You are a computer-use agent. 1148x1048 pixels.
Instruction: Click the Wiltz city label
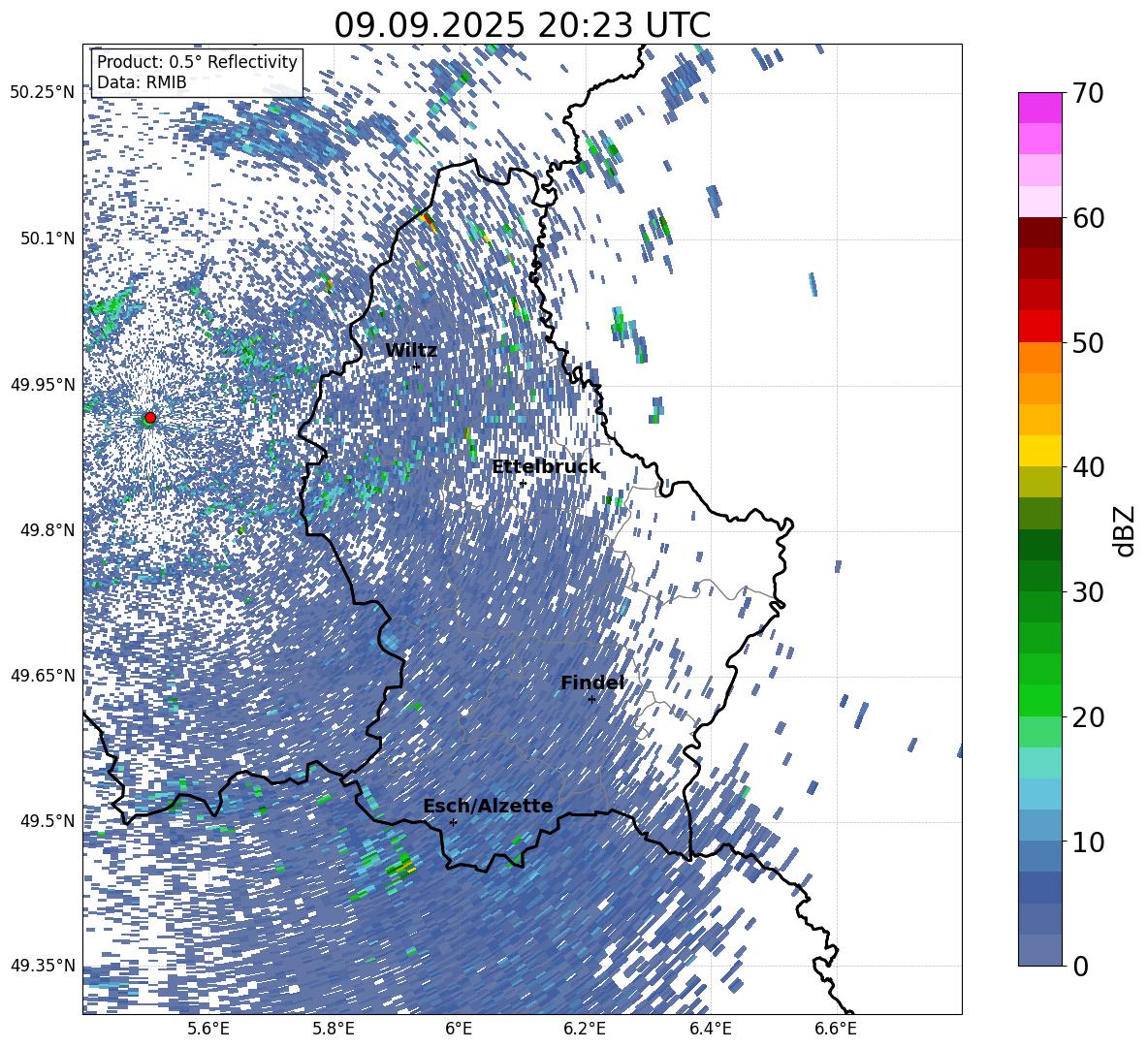coord(411,351)
